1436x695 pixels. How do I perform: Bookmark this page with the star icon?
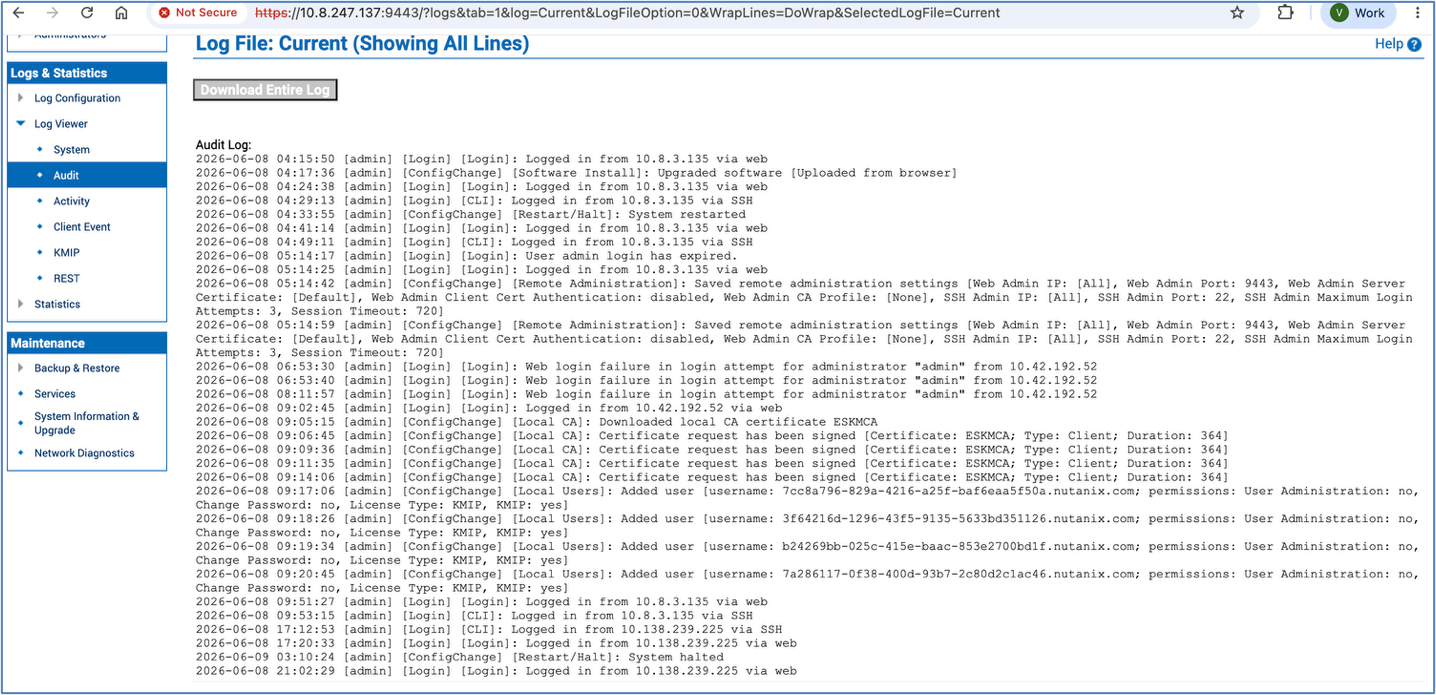pyautogui.click(x=1237, y=13)
